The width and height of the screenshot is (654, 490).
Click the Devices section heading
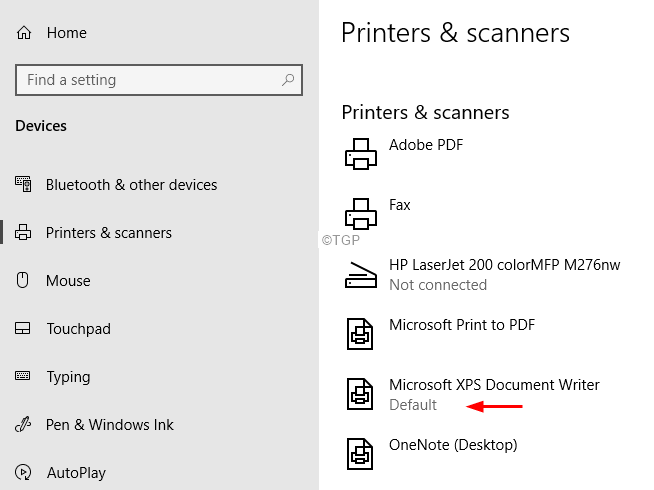41,126
